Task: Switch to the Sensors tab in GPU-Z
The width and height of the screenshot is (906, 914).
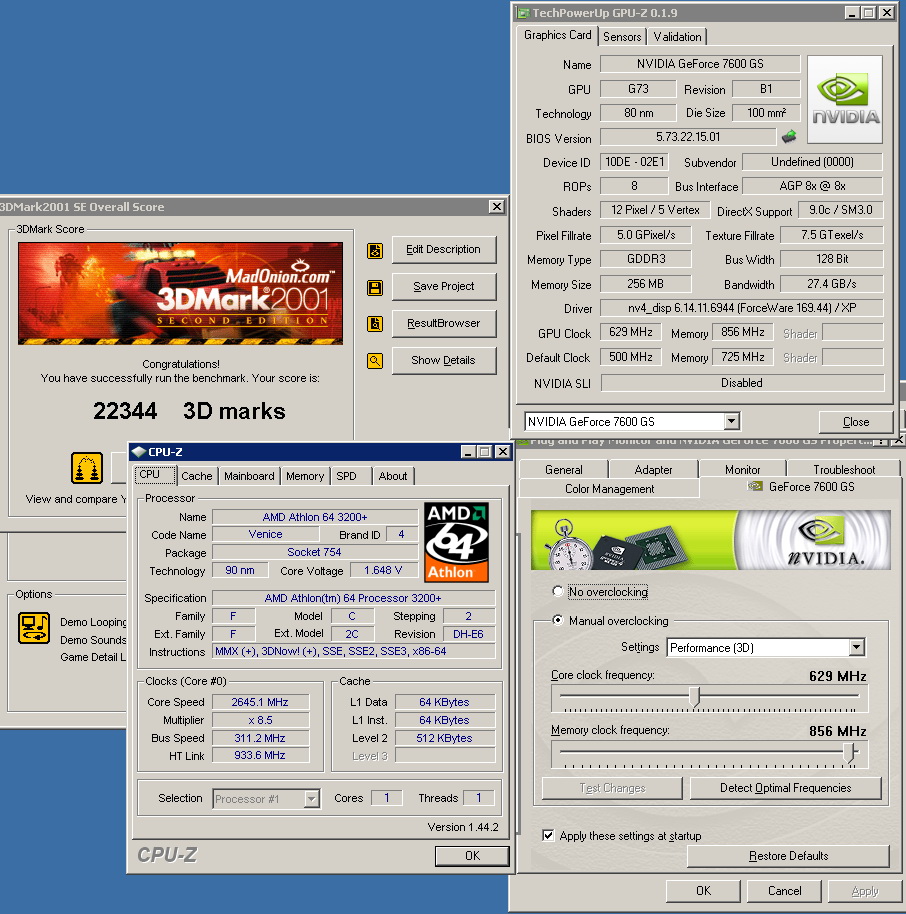Action: pyautogui.click(x=622, y=37)
